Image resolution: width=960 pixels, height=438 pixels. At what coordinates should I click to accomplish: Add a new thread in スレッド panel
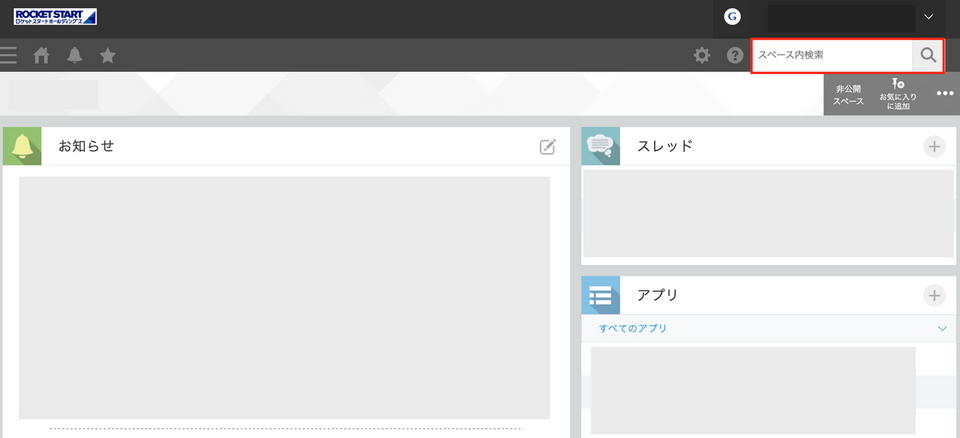click(934, 147)
